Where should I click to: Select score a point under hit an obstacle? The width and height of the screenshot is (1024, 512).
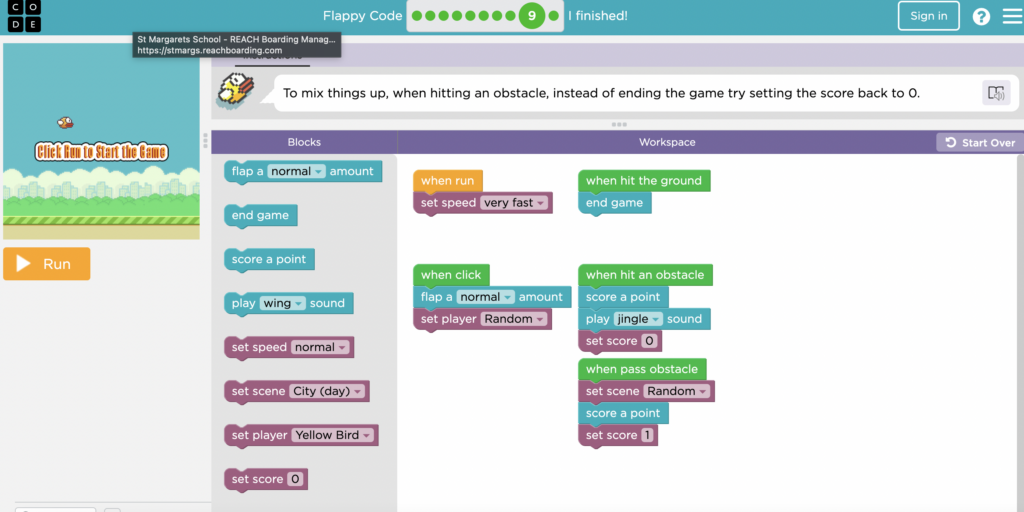623,297
